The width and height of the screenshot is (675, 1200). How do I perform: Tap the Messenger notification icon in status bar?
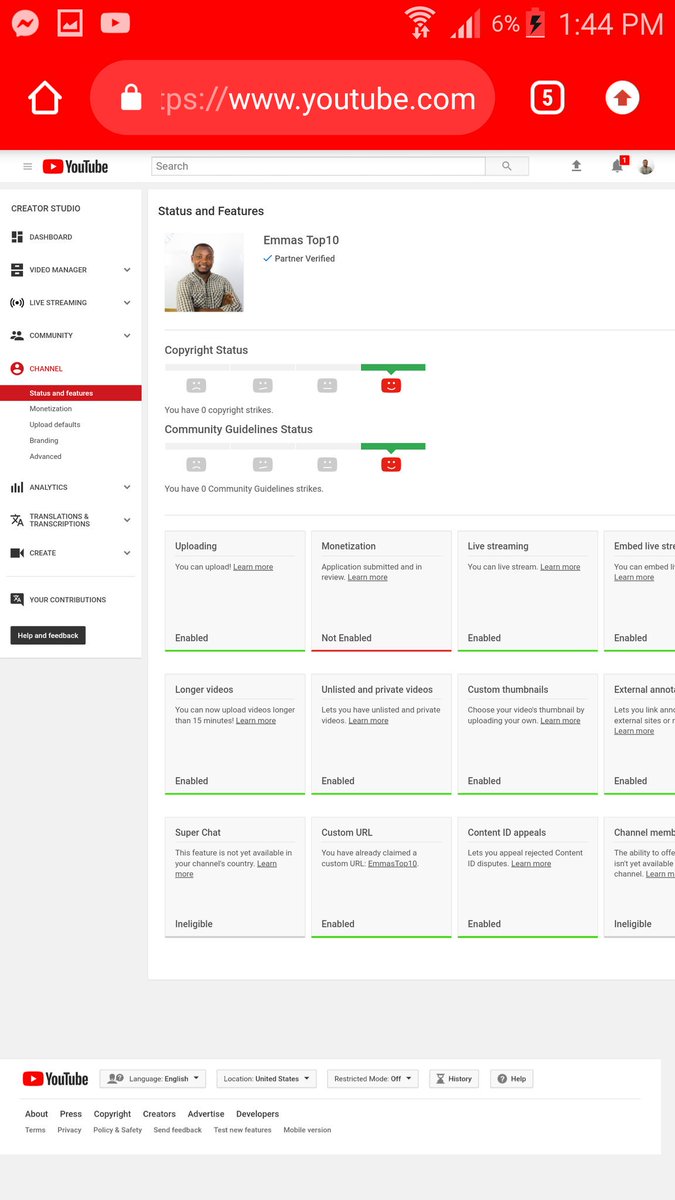(x=25, y=22)
